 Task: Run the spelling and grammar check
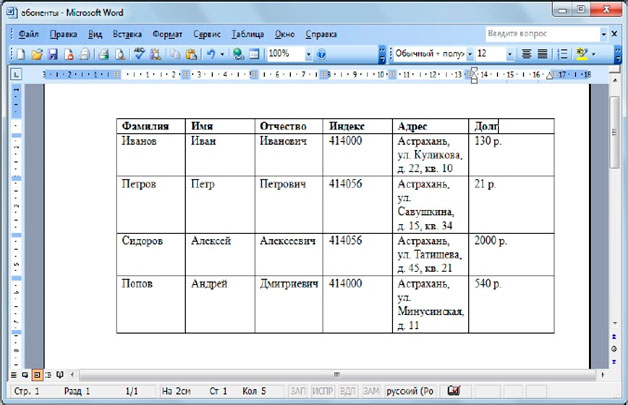(x=140, y=53)
